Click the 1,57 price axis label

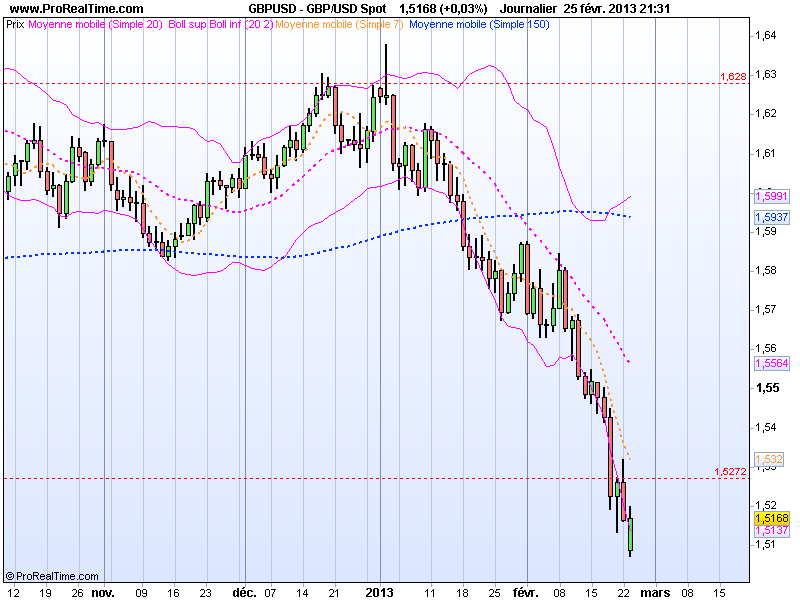pos(766,309)
